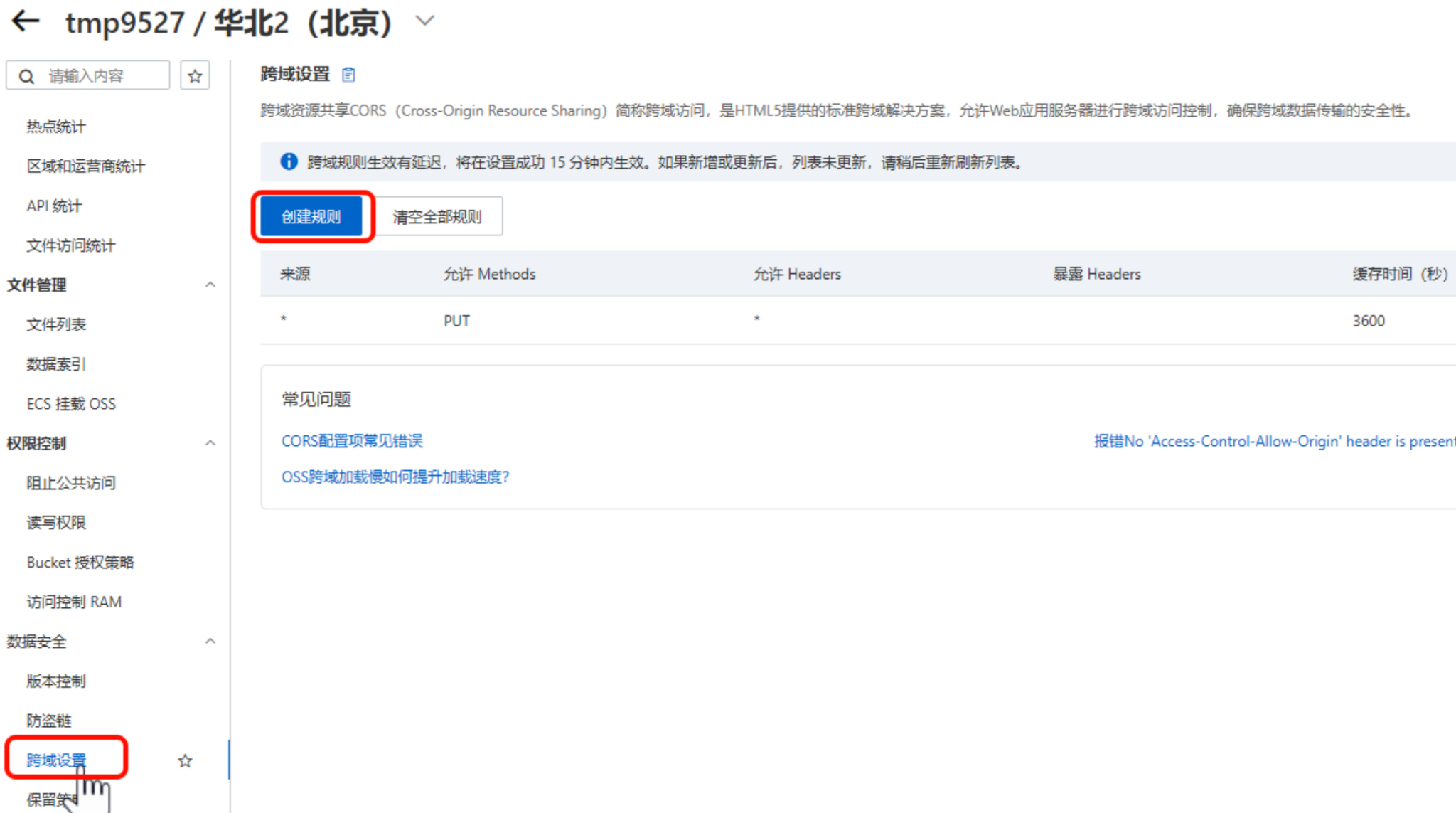Open the CORS配置项常见错误 link
This screenshot has width=1456, height=813.
tap(352, 441)
